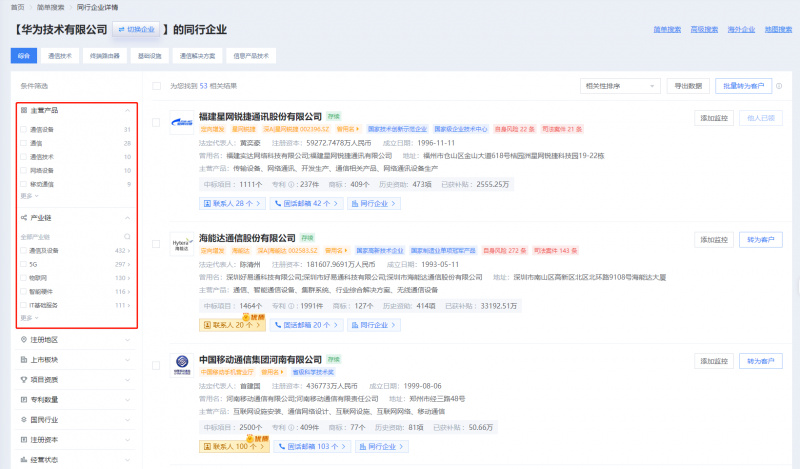Expand 曾用名 tag for 福建星网锐捷

point(348,129)
